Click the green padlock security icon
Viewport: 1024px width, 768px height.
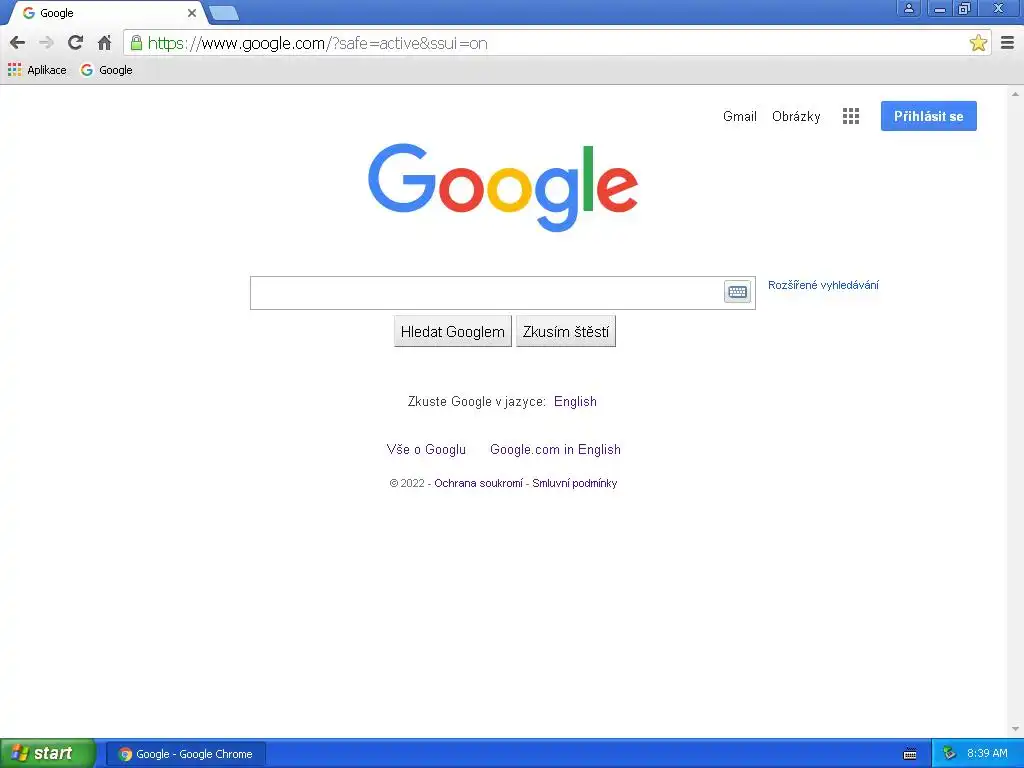click(136, 43)
